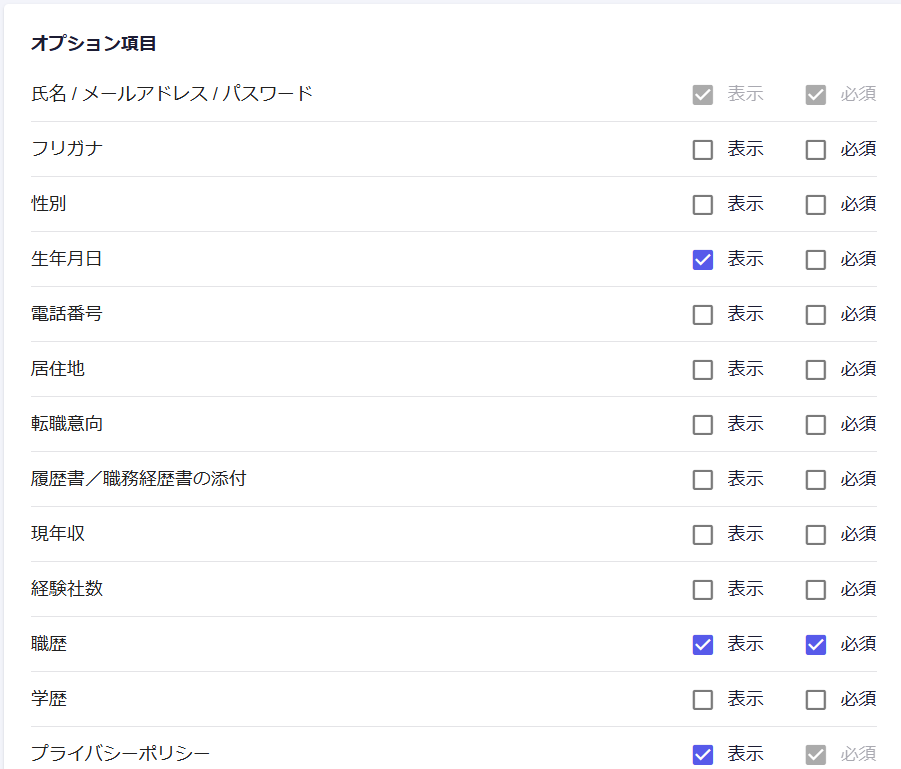Check 表示 for 現年収
This screenshot has width=901, height=769.
tap(703, 535)
